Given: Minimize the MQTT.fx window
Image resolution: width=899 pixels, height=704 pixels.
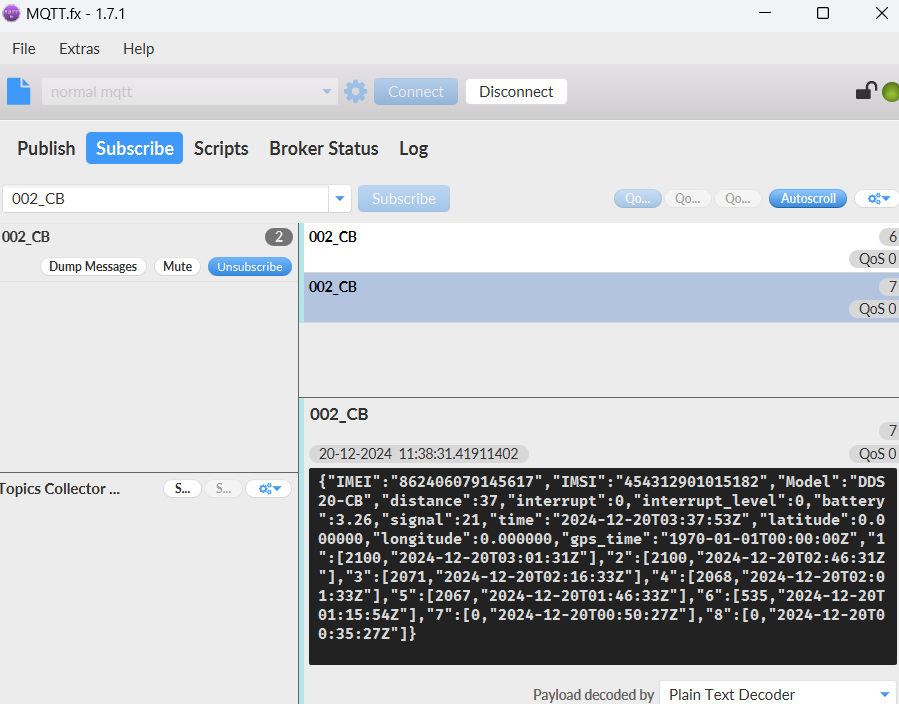Looking at the screenshot, I should [x=765, y=13].
